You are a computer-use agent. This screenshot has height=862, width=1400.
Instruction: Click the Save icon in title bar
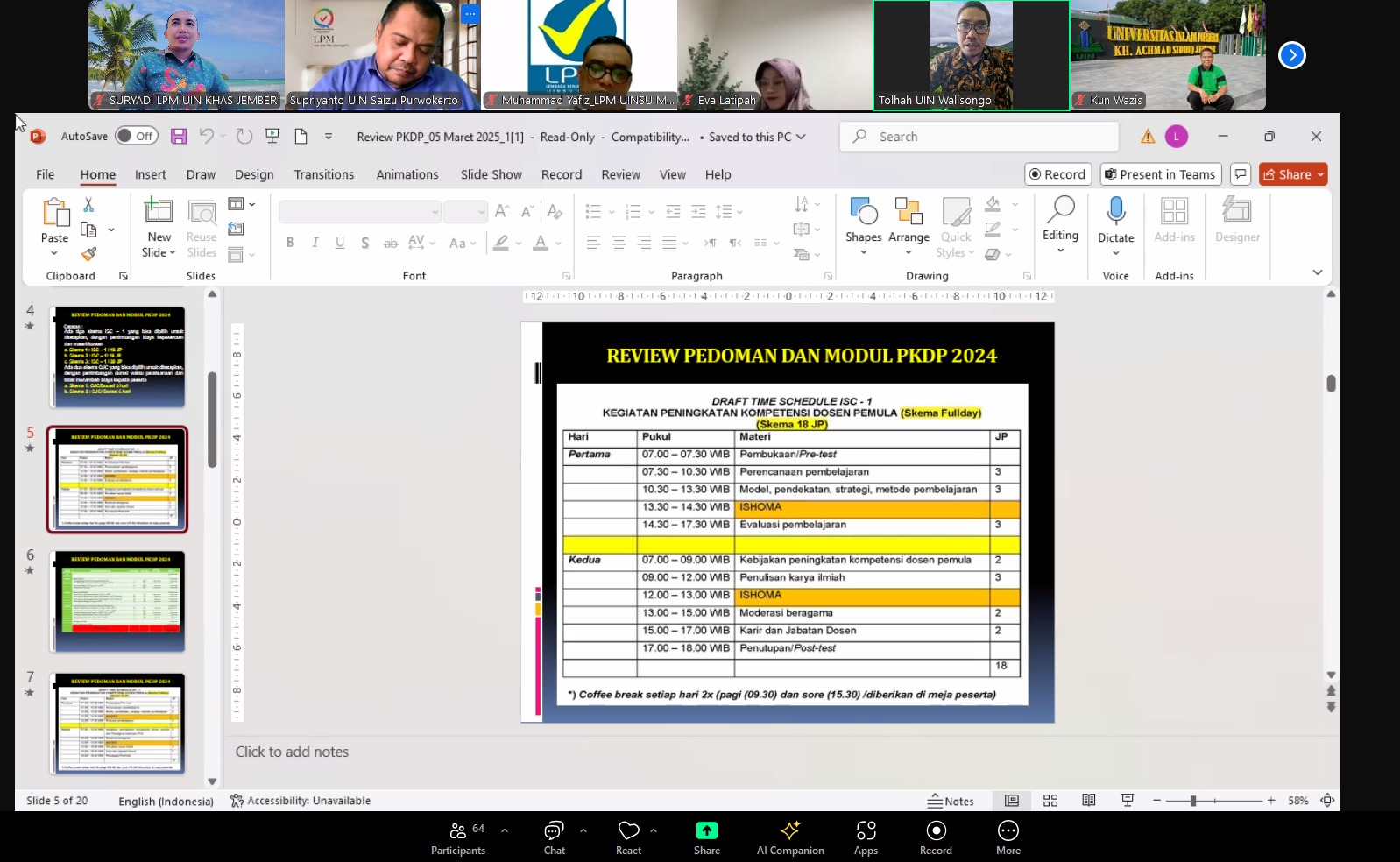click(x=179, y=136)
